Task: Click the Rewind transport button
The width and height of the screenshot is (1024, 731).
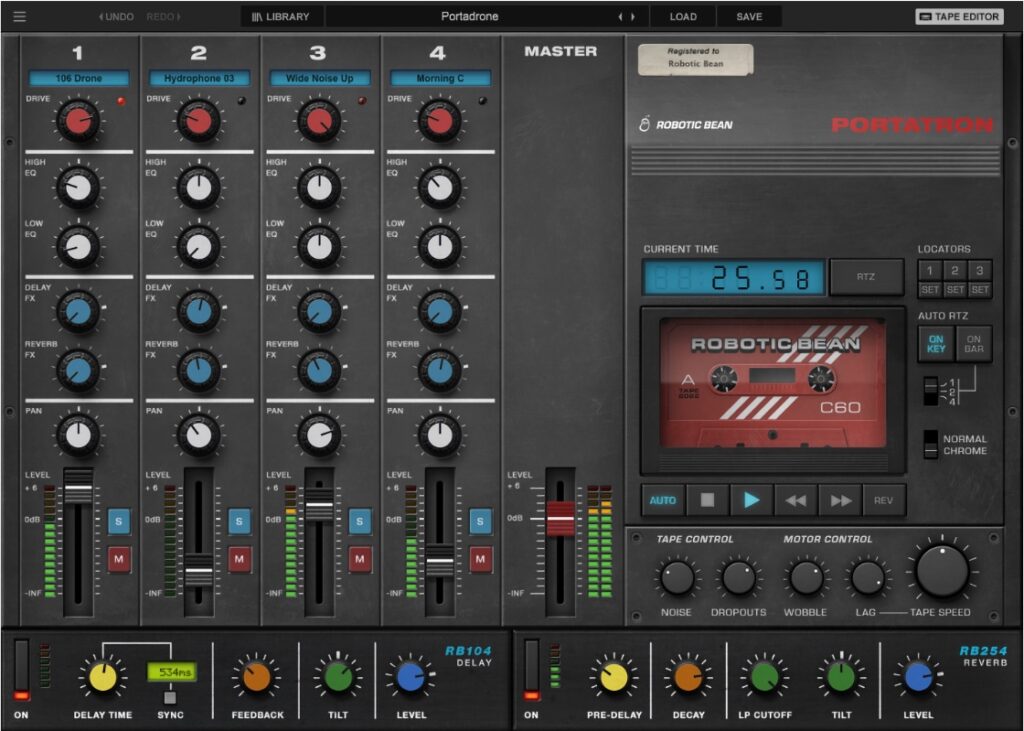Action: click(x=796, y=500)
